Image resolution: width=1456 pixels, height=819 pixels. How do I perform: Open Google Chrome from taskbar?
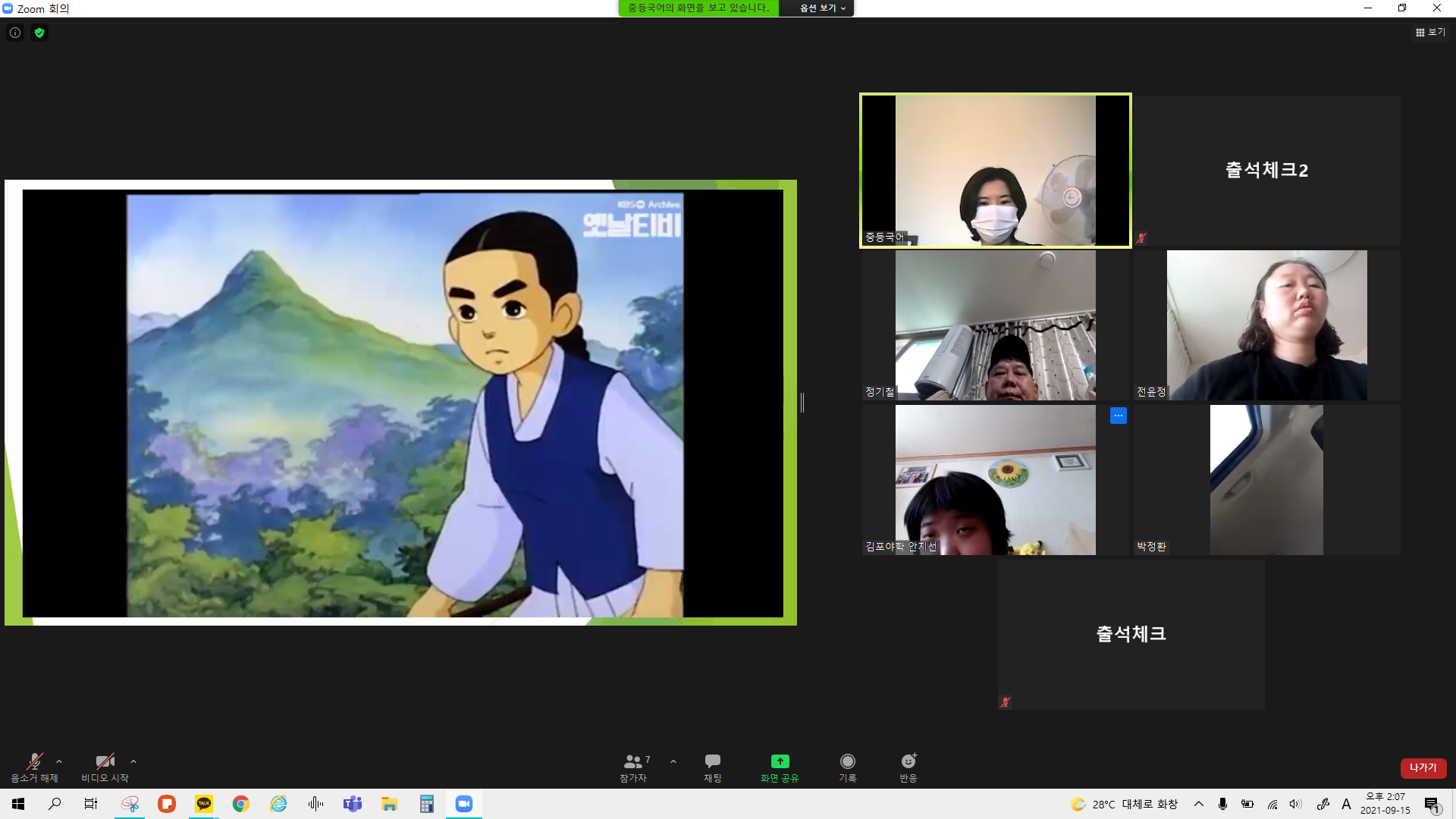(x=241, y=804)
